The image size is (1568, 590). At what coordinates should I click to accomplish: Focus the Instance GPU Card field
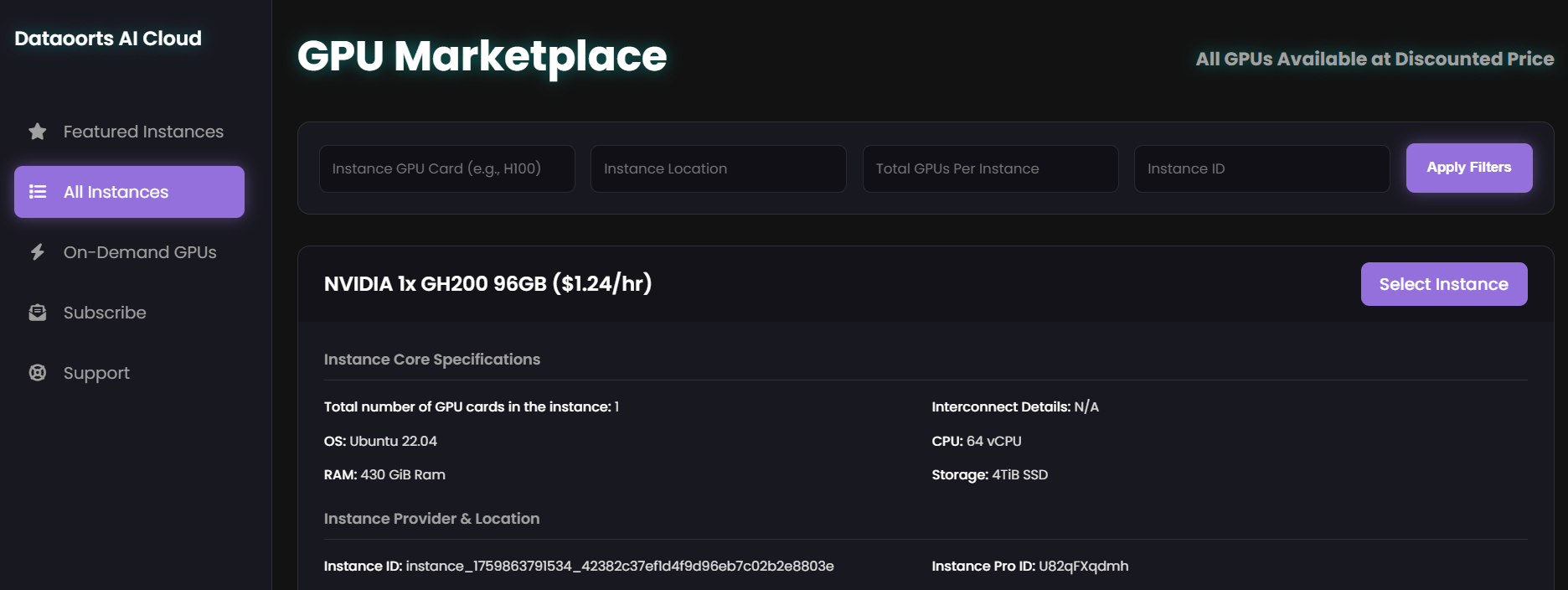(447, 168)
